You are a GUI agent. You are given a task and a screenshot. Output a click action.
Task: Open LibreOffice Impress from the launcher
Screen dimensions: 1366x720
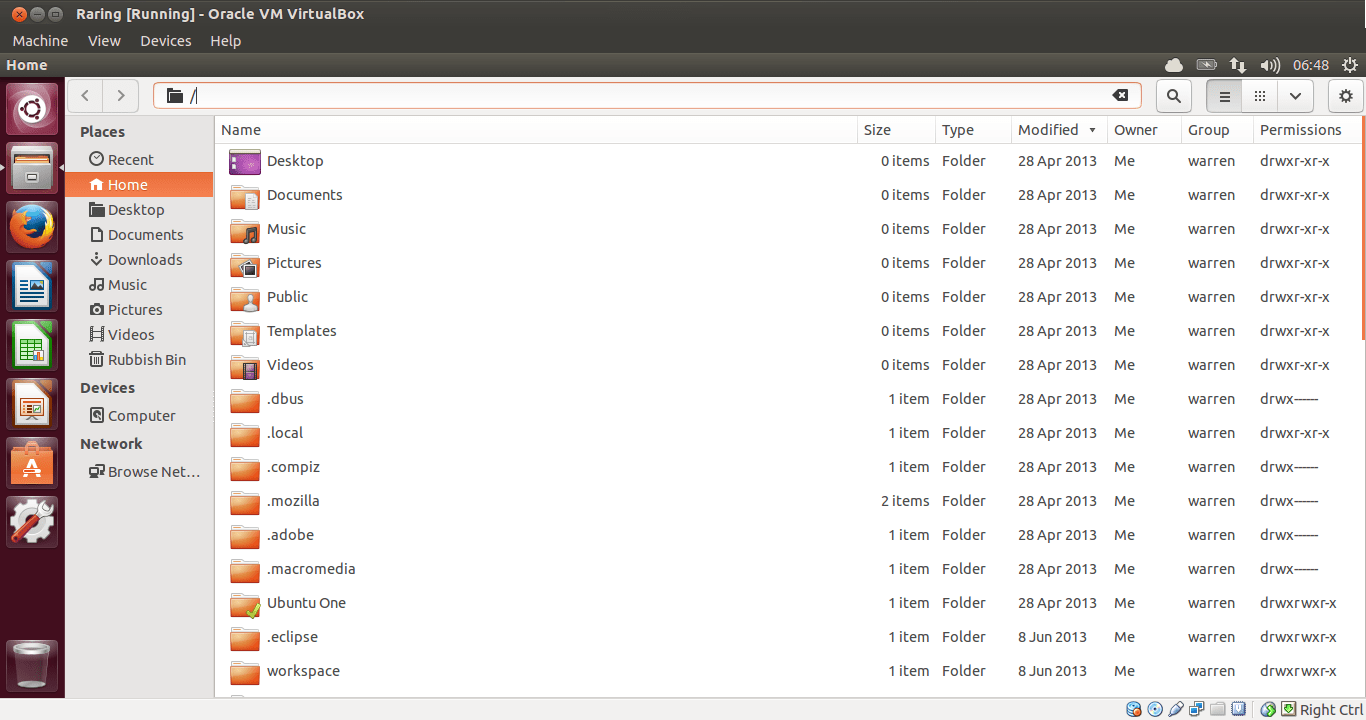pyautogui.click(x=33, y=404)
